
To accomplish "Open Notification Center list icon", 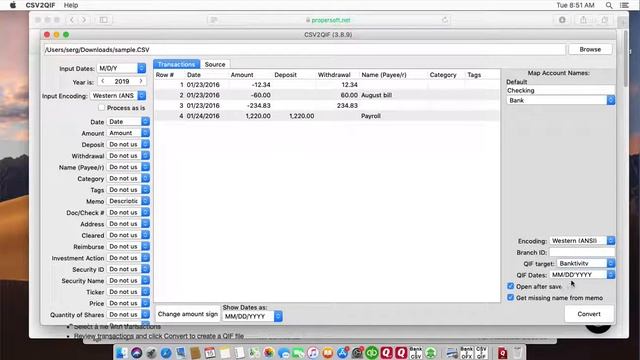I will [x=624, y=5].
